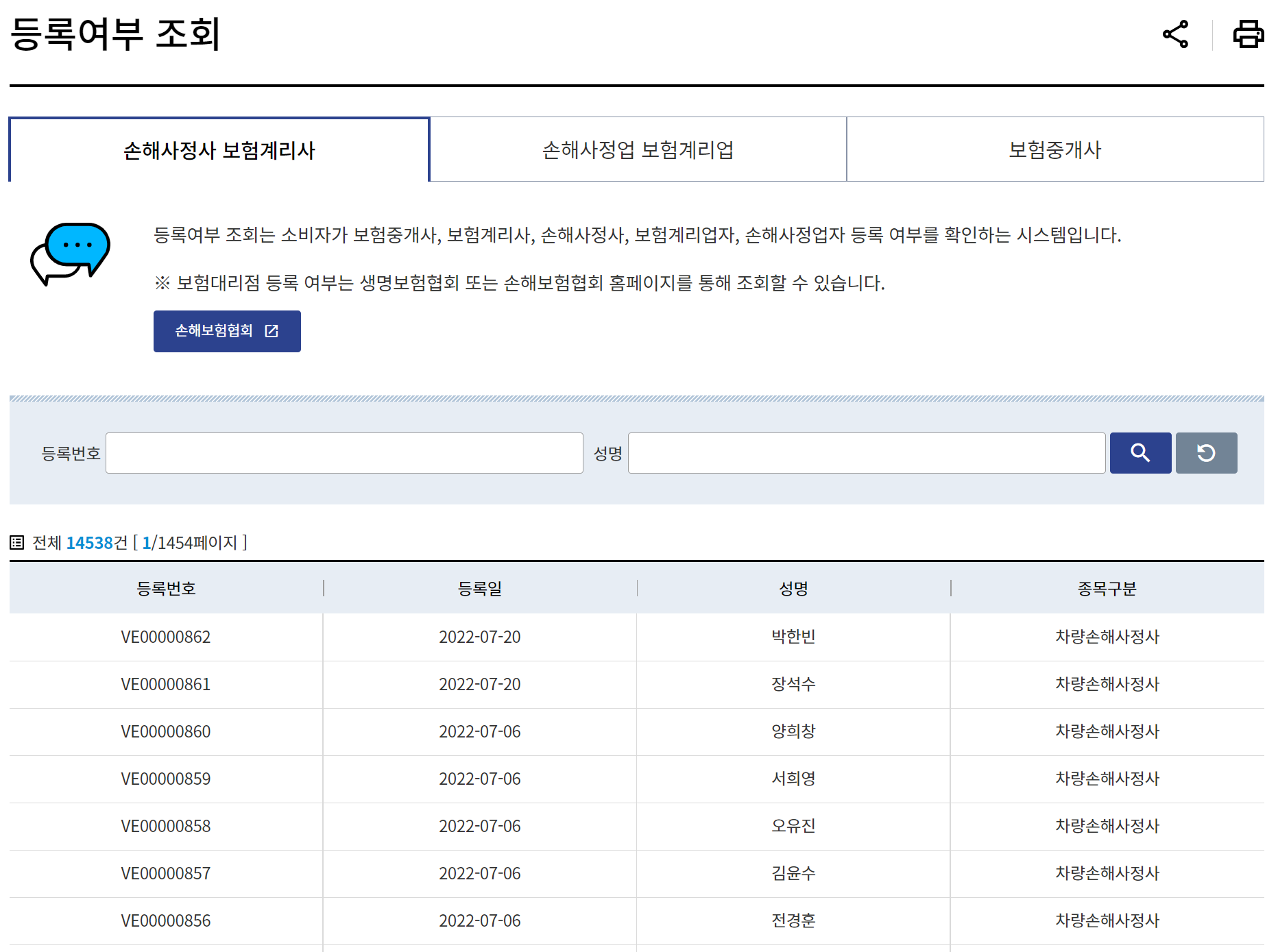Click the reset refresh button
This screenshot has height=952, width=1278.
[x=1206, y=453]
